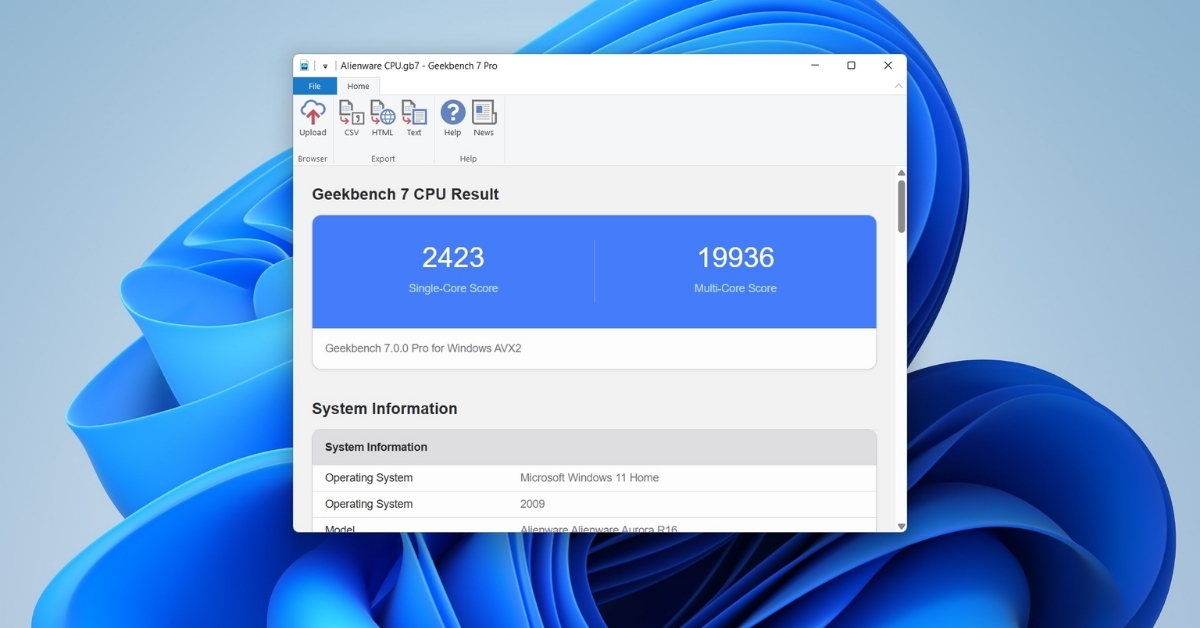Collapse the ribbon with the chevron
Screen dimensions: 1200x628
(898, 86)
